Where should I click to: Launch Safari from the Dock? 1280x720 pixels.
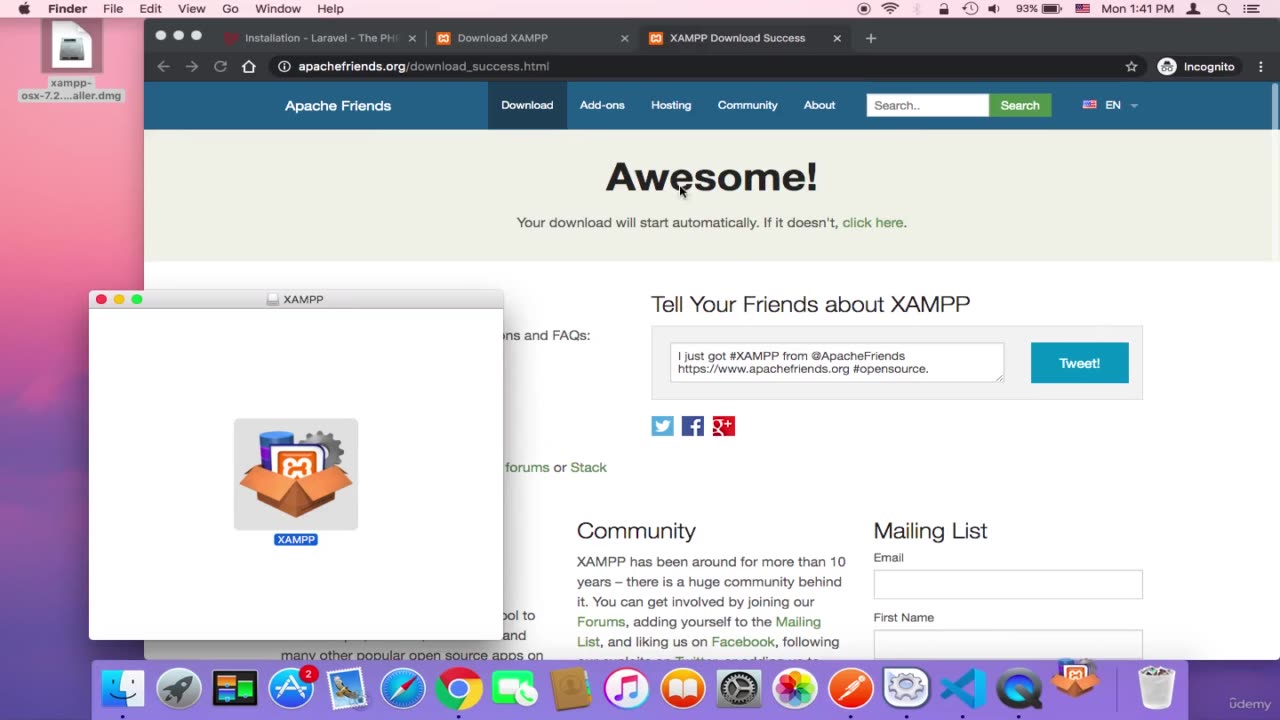pyautogui.click(x=403, y=688)
